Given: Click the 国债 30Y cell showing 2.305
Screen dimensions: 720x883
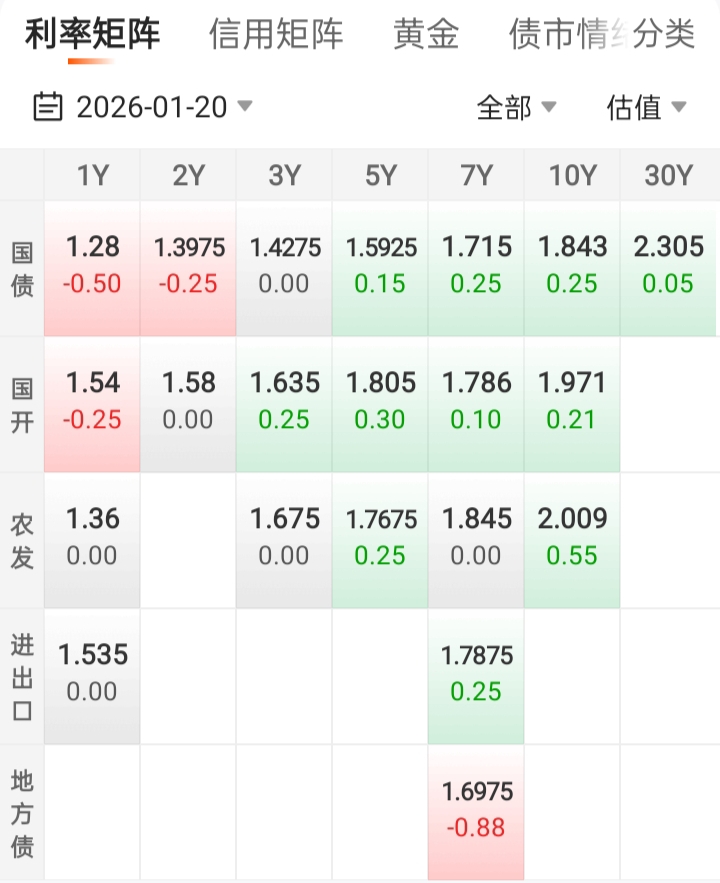Looking at the screenshot, I should click(x=668, y=266).
